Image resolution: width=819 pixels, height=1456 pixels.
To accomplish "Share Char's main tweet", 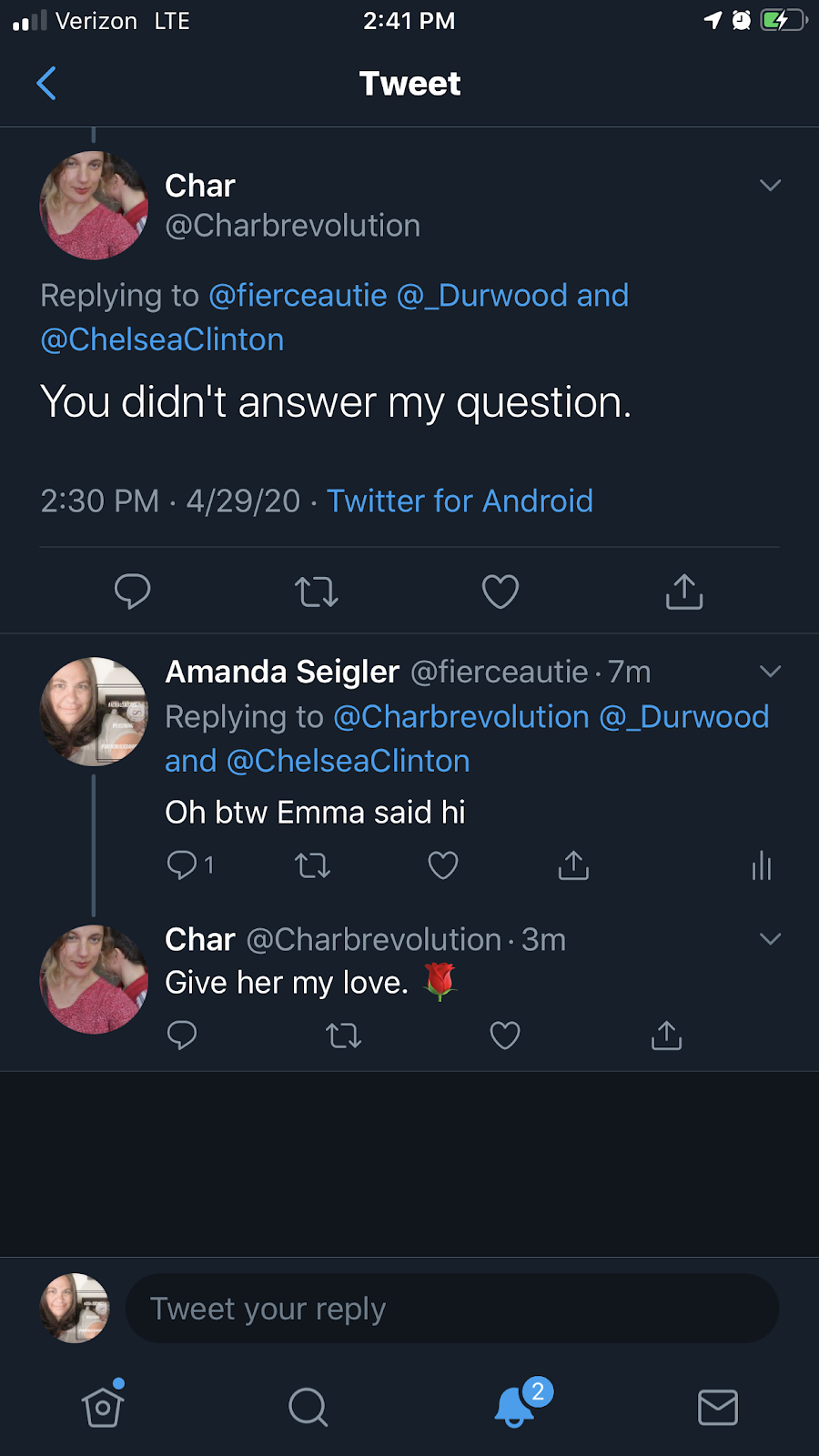I will click(x=683, y=591).
